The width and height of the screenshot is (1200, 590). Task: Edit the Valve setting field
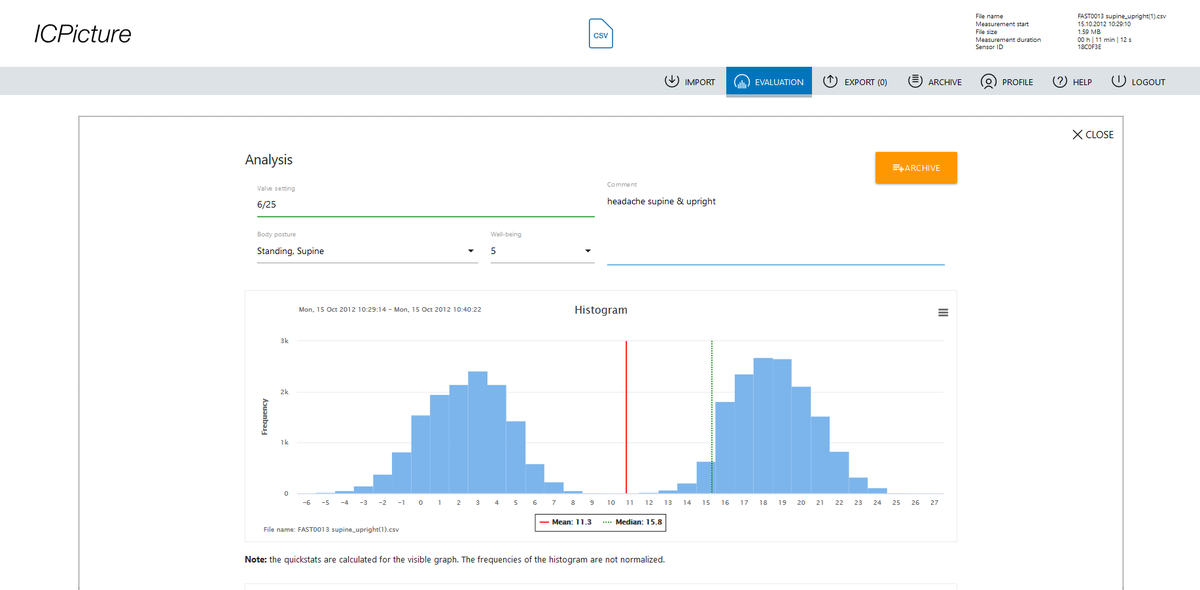coord(425,204)
